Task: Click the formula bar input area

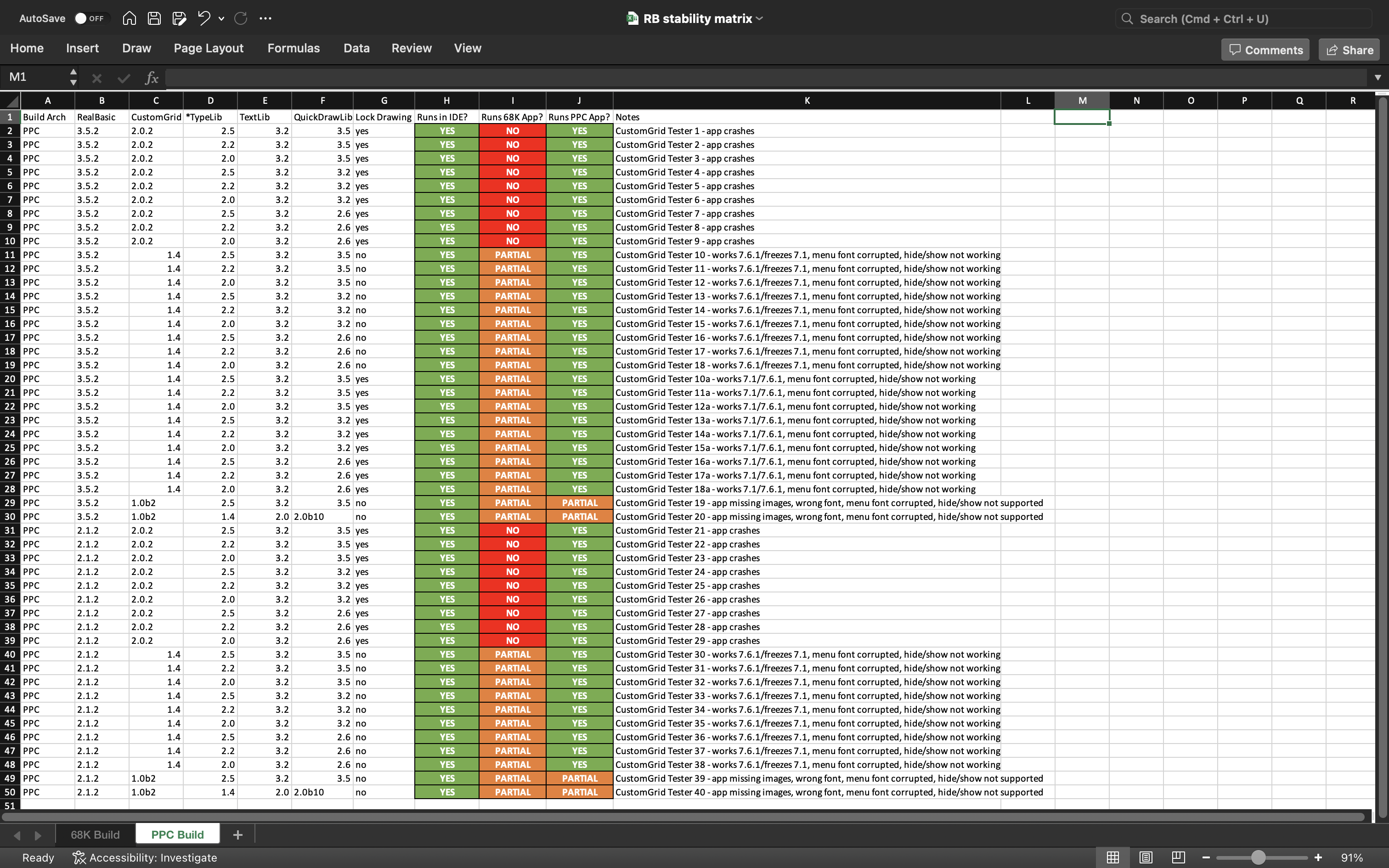Action: pos(766,78)
